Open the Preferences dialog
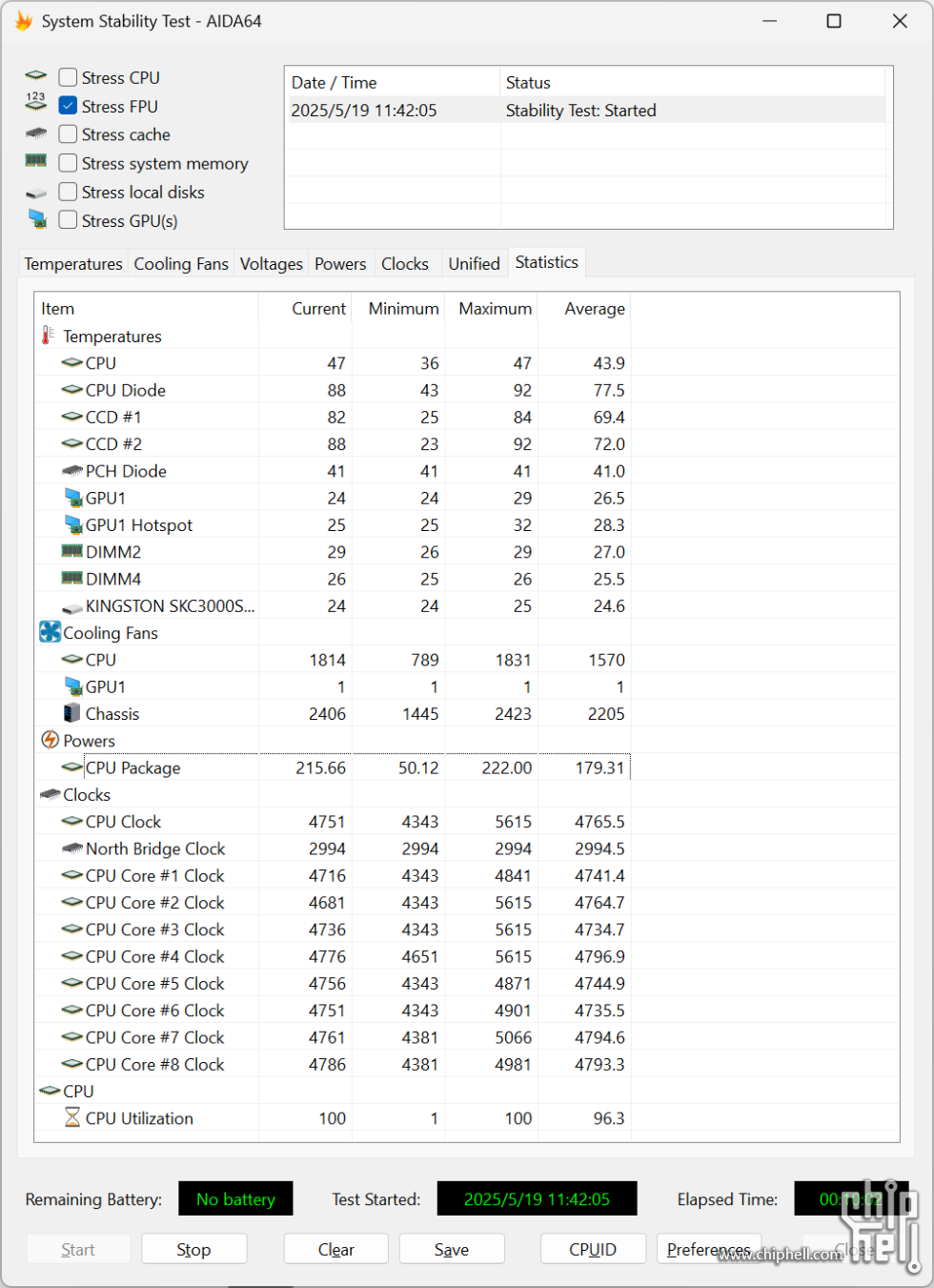This screenshot has width=934, height=1288. click(709, 1249)
